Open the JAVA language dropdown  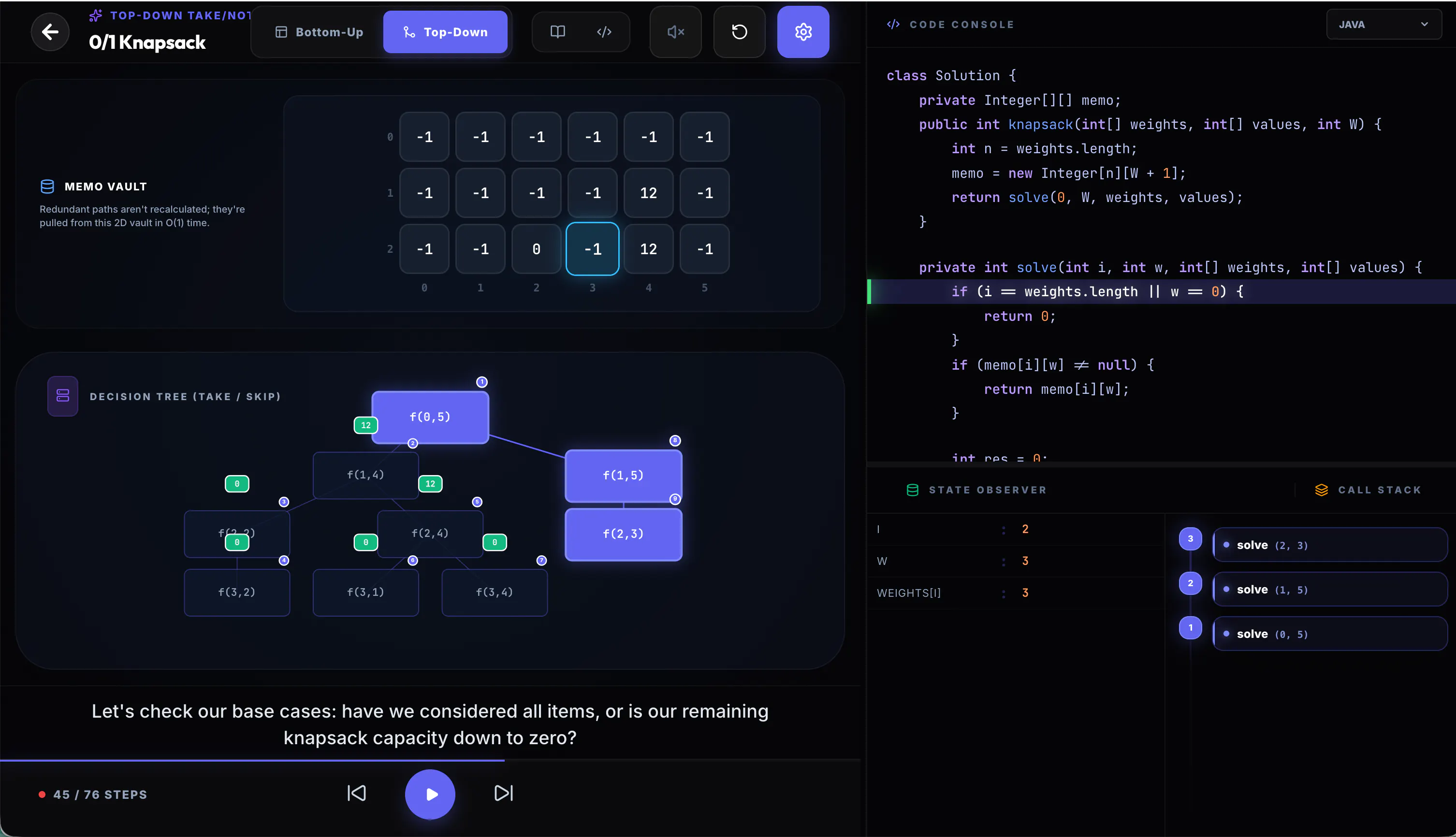(1383, 24)
